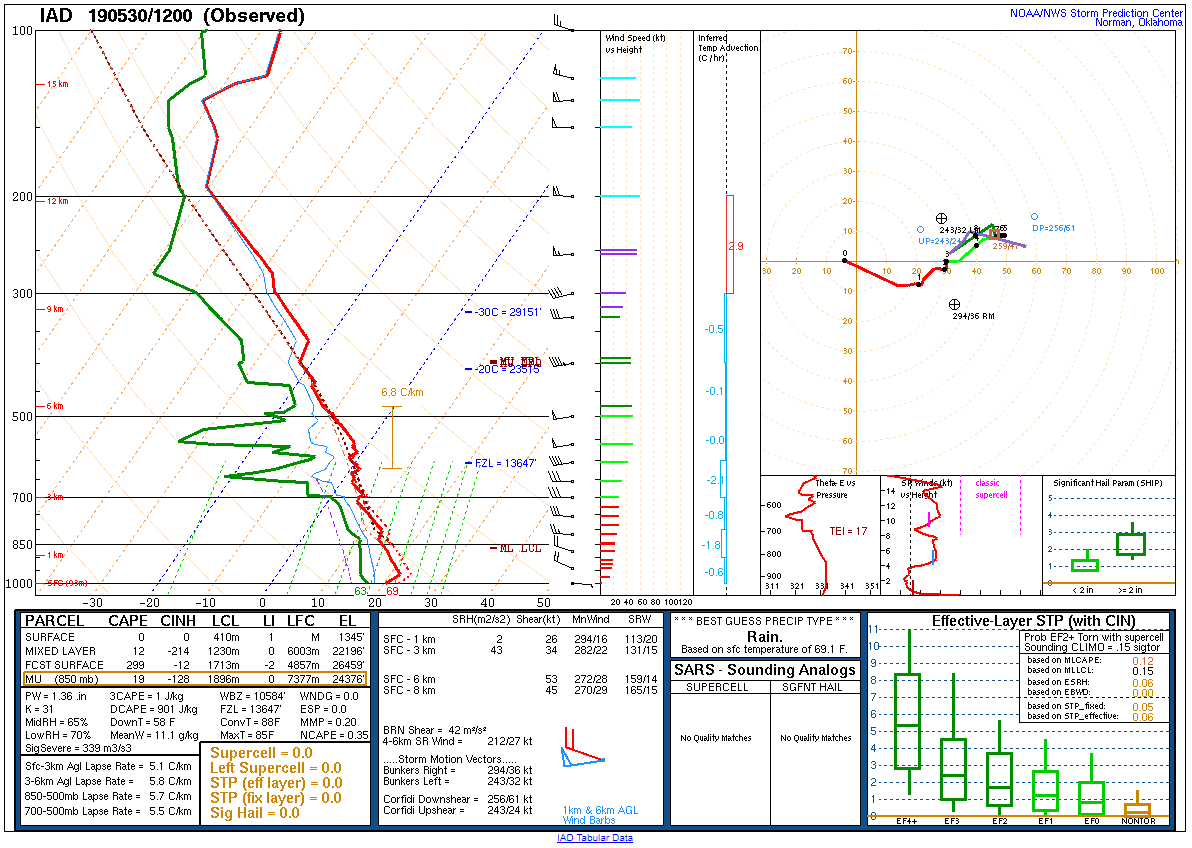Click the MMP = 0.20 value

tap(328, 722)
